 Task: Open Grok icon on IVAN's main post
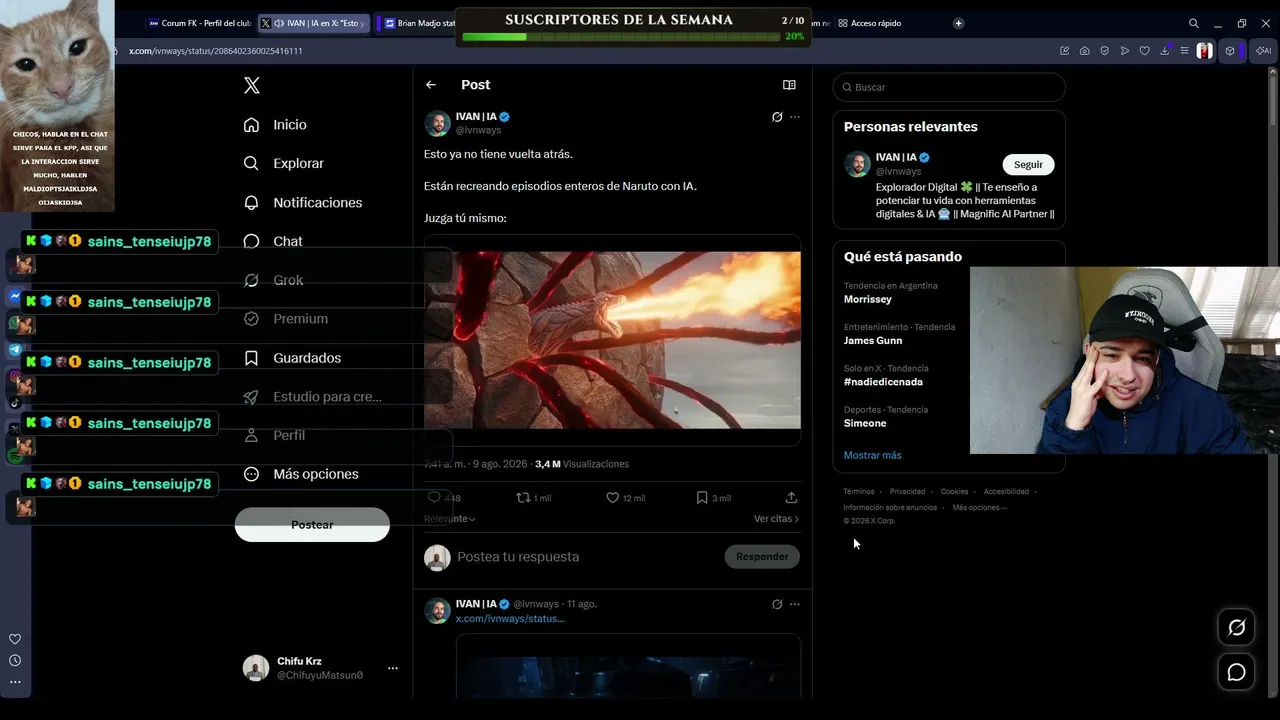tap(777, 117)
